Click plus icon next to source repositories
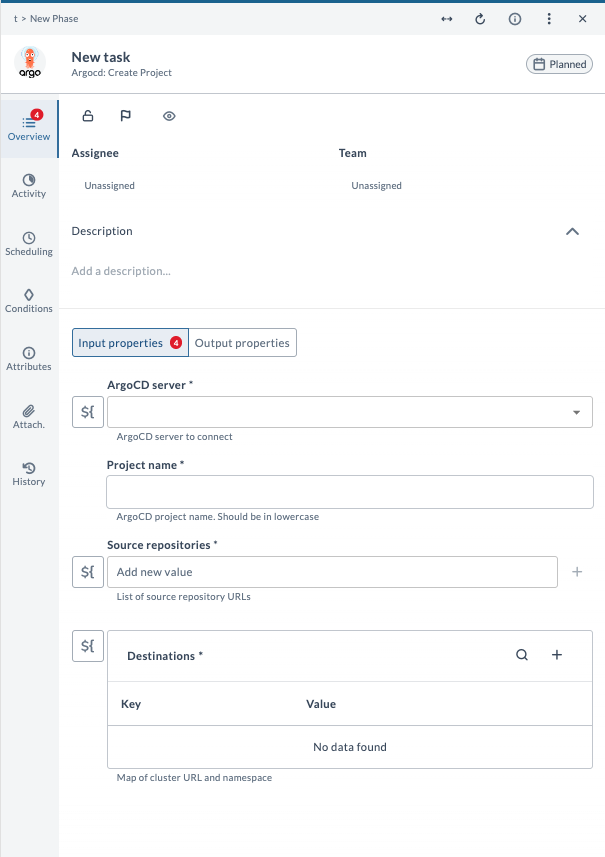This screenshot has width=605, height=857. coord(577,572)
